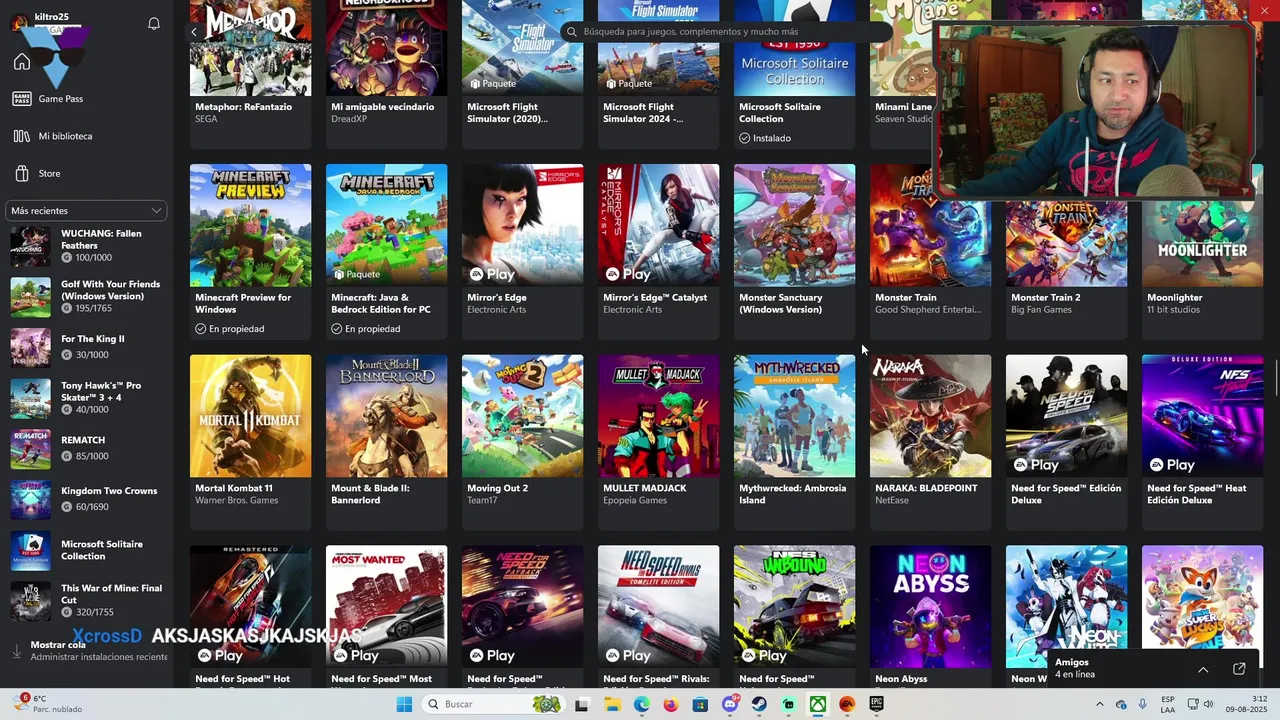1280x720 pixels.
Task: Open the download queue icon next to Mostrar cola
Action: 16,651
